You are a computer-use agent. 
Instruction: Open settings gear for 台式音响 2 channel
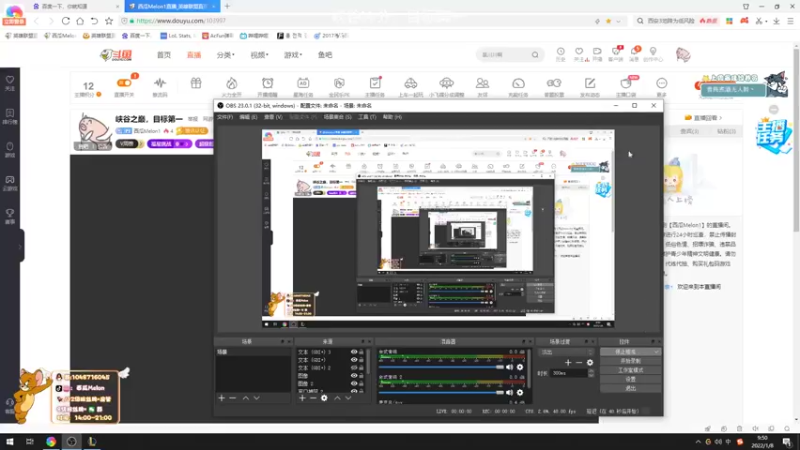[520, 392]
